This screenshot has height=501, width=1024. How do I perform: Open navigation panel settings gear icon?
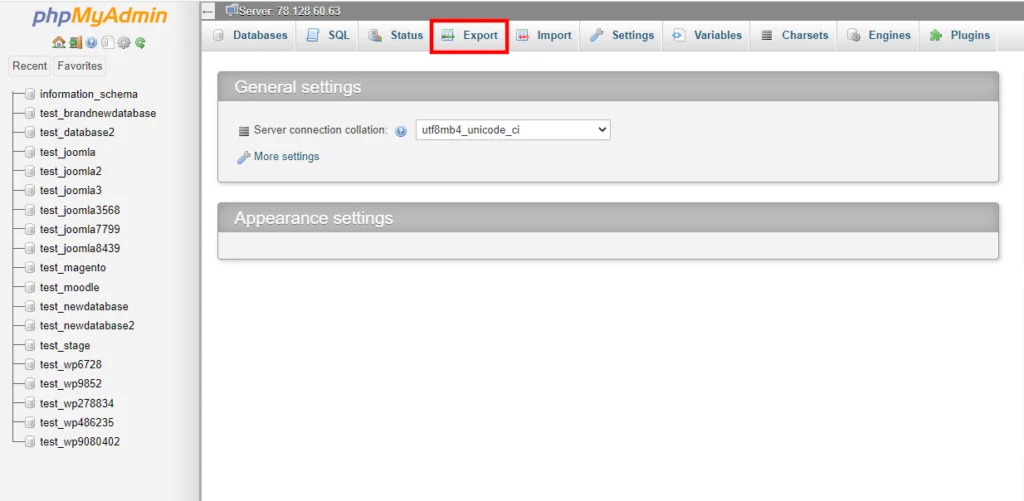pyautogui.click(x=124, y=43)
